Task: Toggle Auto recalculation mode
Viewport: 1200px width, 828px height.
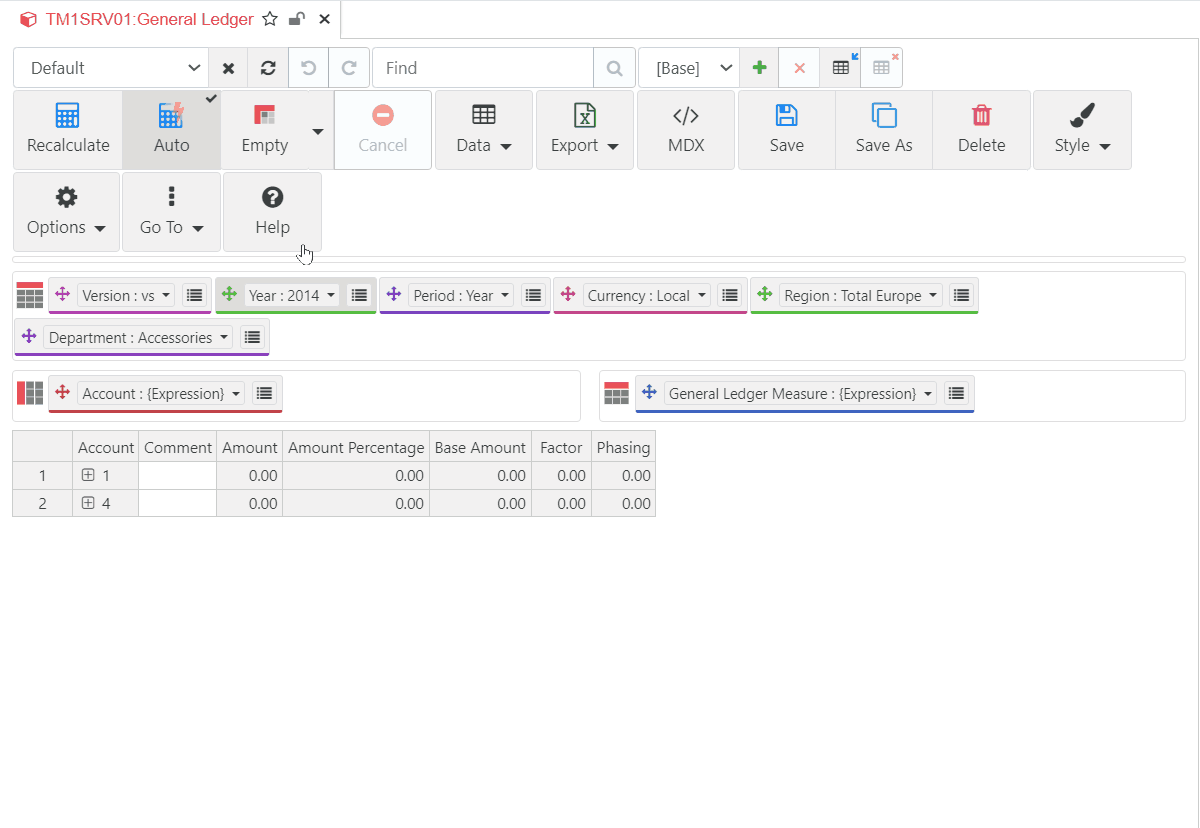Action: tap(172, 130)
